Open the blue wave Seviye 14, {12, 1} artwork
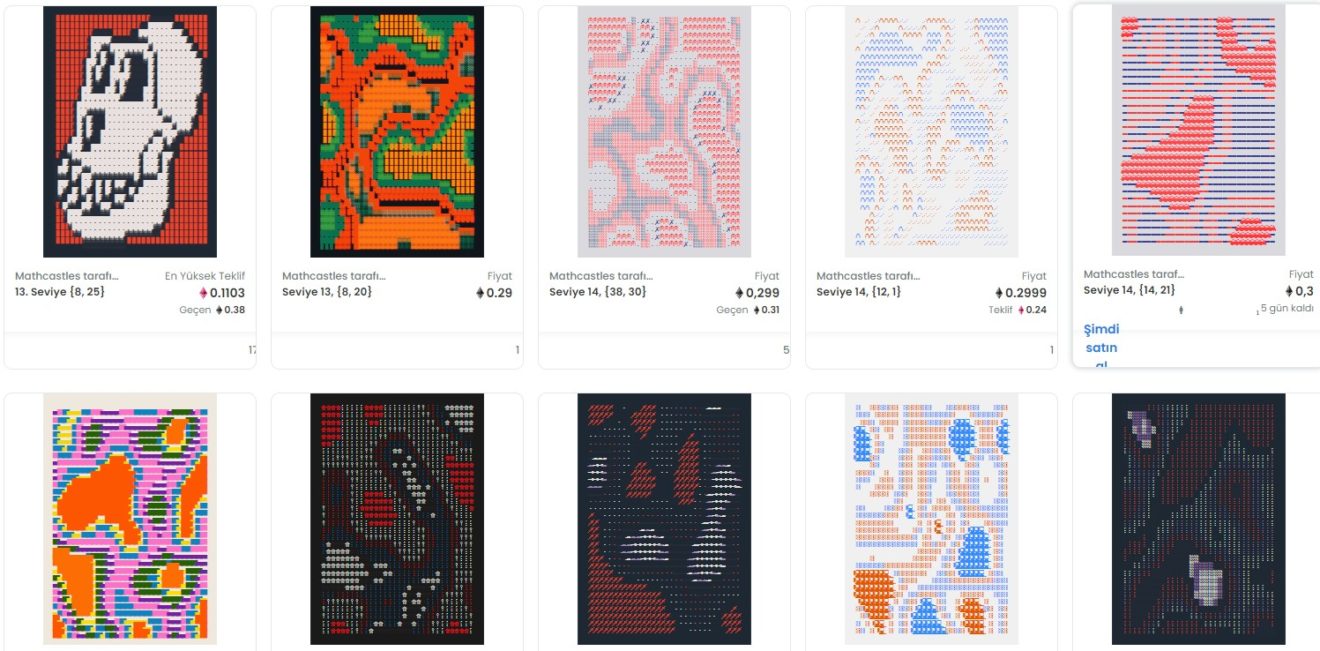Image resolution: width=1320 pixels, height=651 pixels. [931, 132]
